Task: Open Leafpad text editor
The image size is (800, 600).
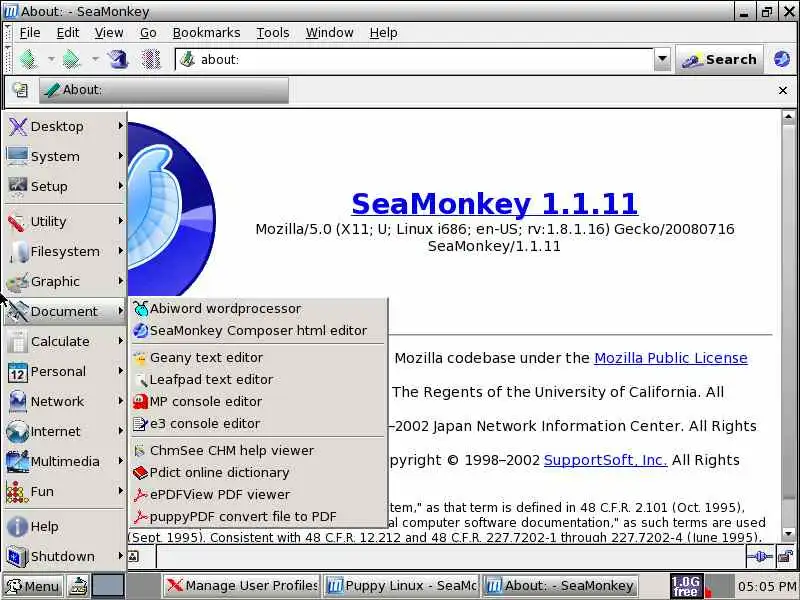Action: tap(259, 380)
